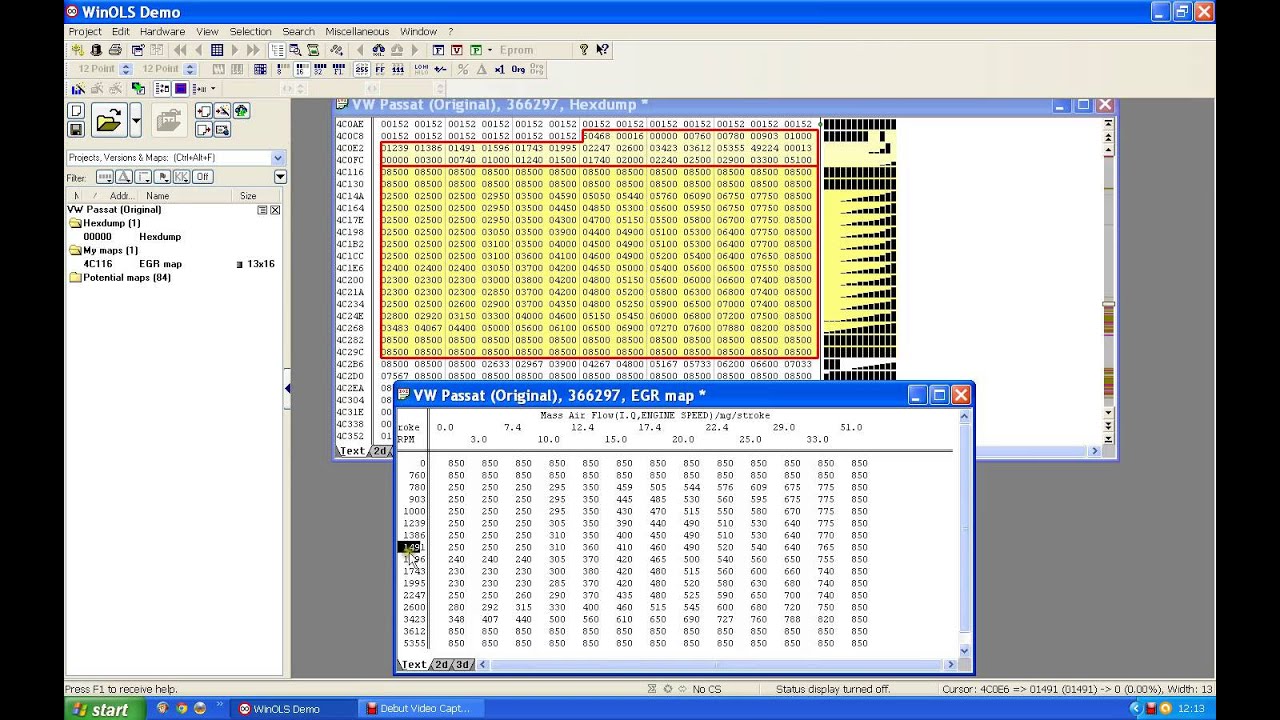This screenshot has width=1280, height=720.
Task: Switch to 32-bit data width
Action: (319, 69)
